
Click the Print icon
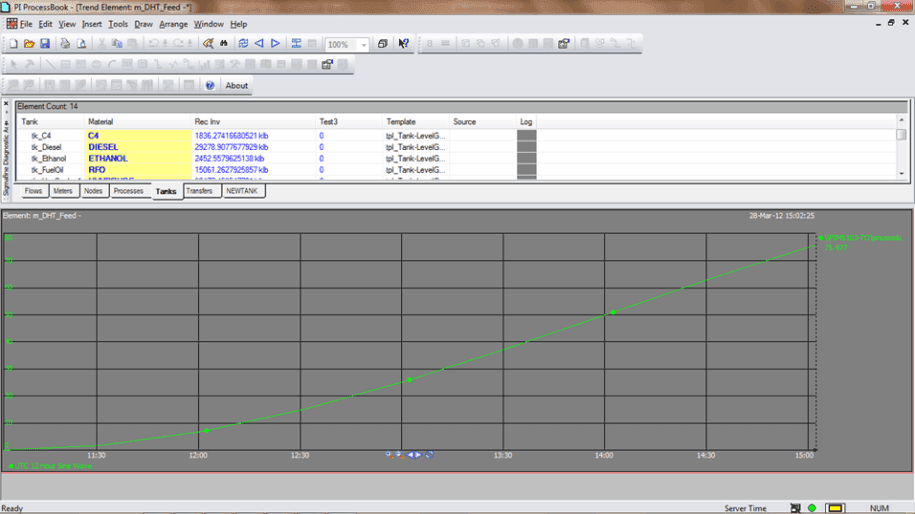65,44
